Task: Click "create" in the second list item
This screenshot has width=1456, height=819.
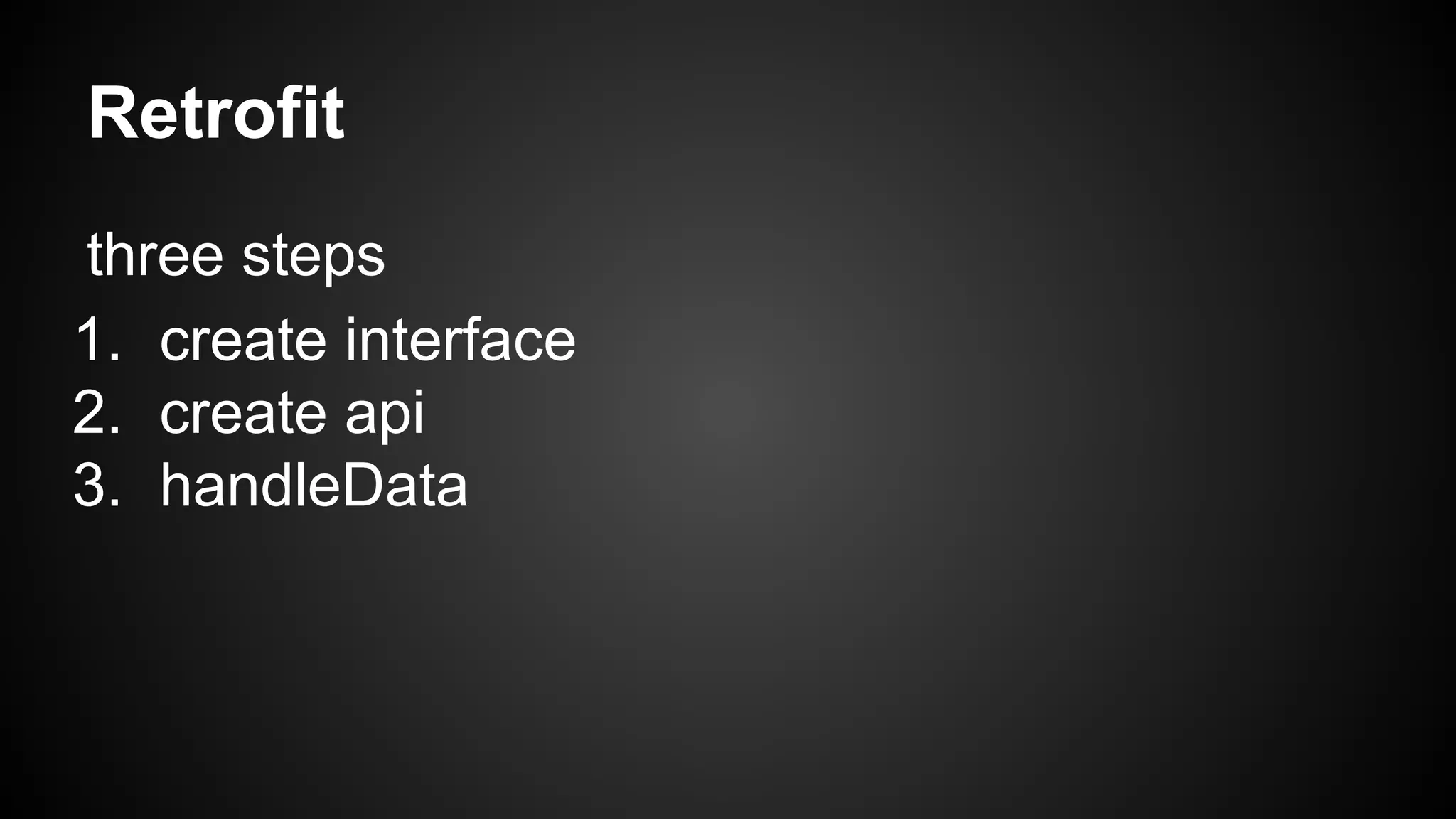Action: (x=242, y=413)
